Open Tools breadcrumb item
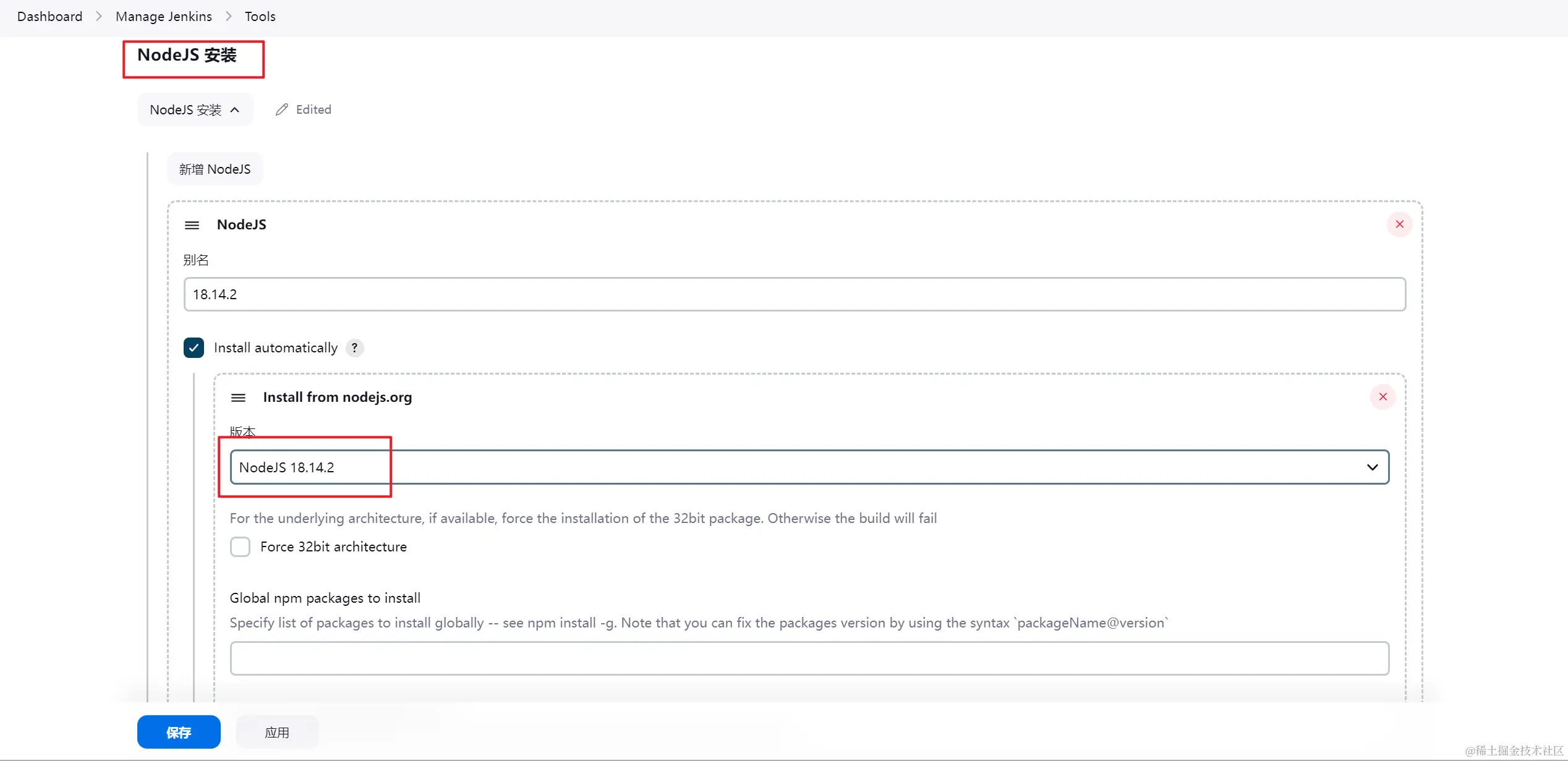Image resolution: width=1568 pixels, height=761 pixels. (x=260, y=17)
